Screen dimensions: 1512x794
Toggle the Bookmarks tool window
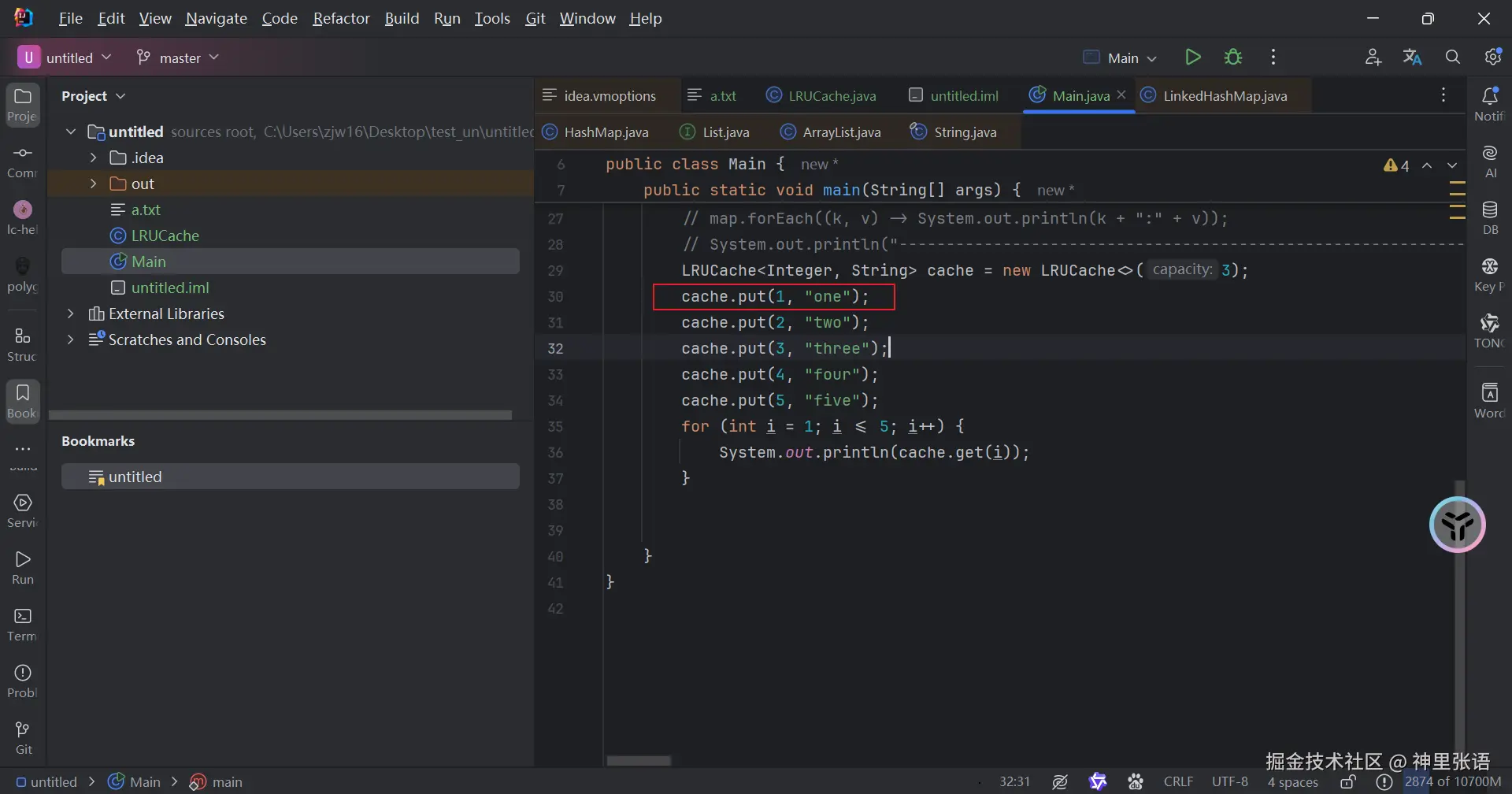click(x=23, y=401)
